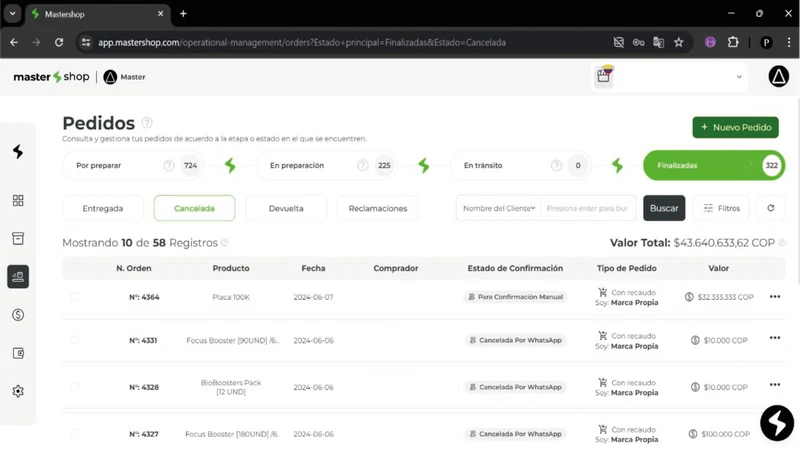Click the search text input field
Screen dimensions: 800x450
coord(588,208)
